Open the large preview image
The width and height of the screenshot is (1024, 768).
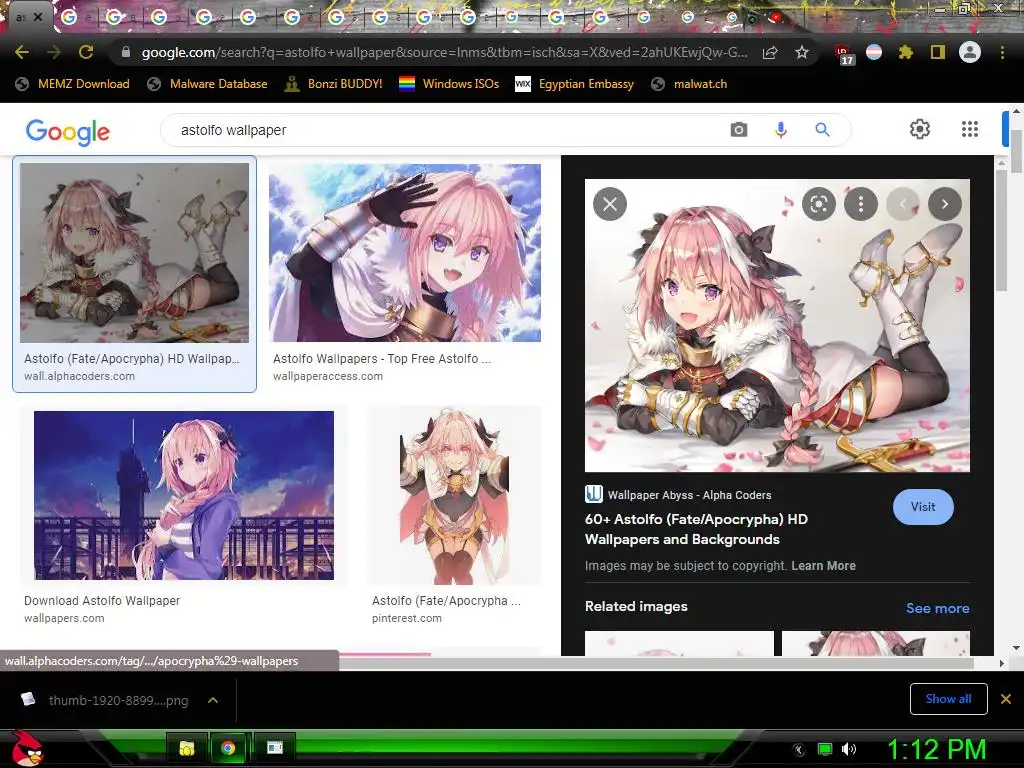[x=777, y=325]
